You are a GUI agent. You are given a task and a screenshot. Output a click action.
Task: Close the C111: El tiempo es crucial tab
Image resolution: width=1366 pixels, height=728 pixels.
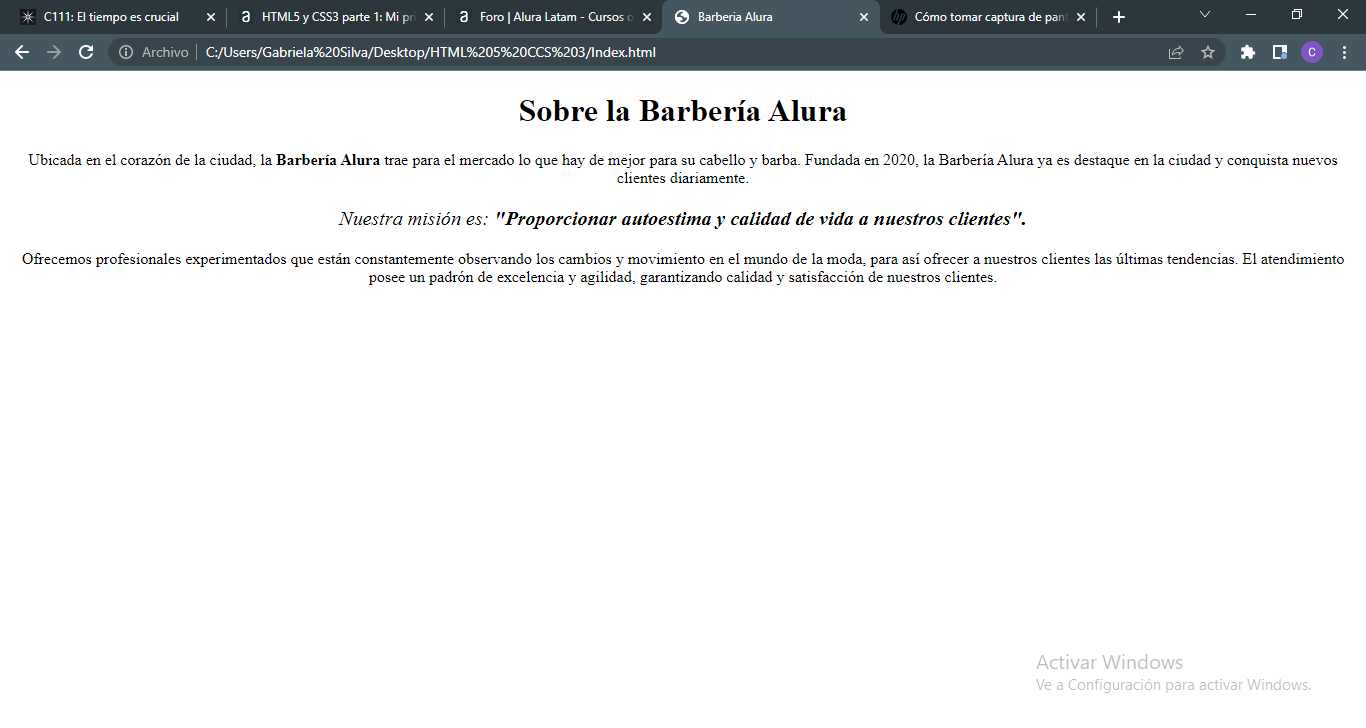point(211,17)
